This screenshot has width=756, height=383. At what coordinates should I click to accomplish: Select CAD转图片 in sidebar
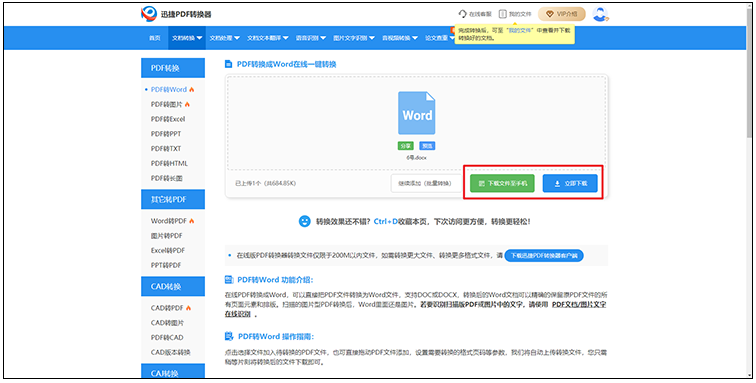[167, 323]
